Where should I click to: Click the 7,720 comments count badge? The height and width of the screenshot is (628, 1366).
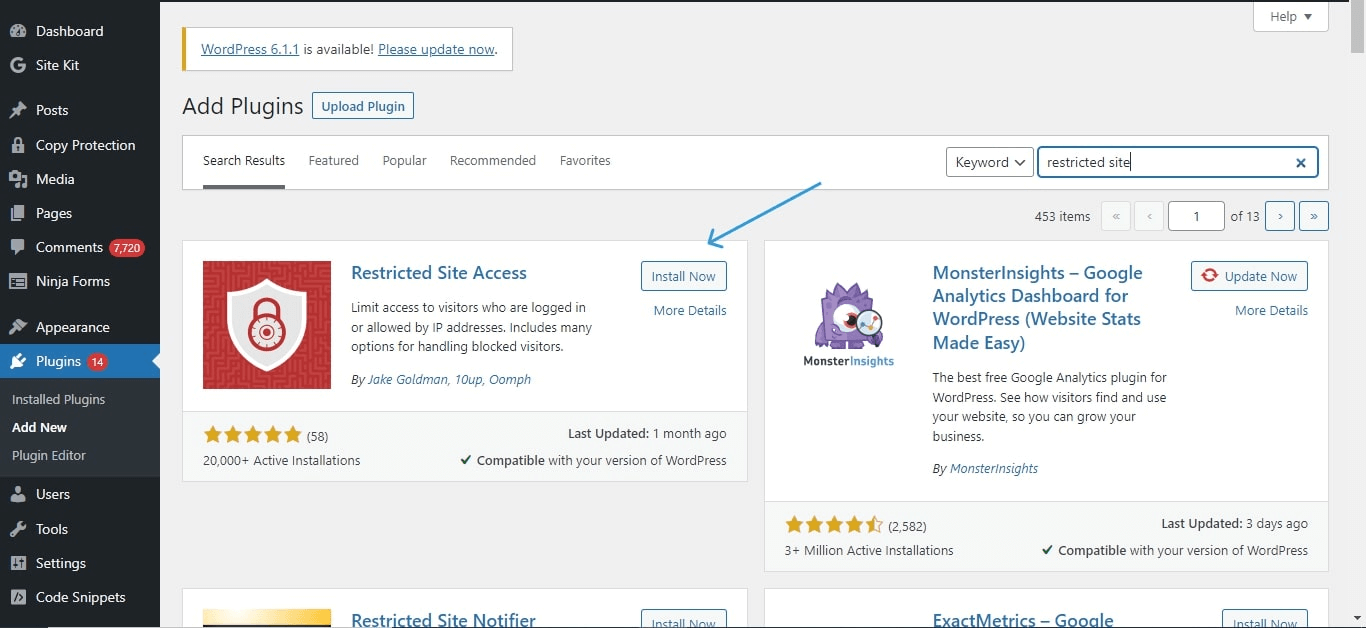[x=127, y=248]
